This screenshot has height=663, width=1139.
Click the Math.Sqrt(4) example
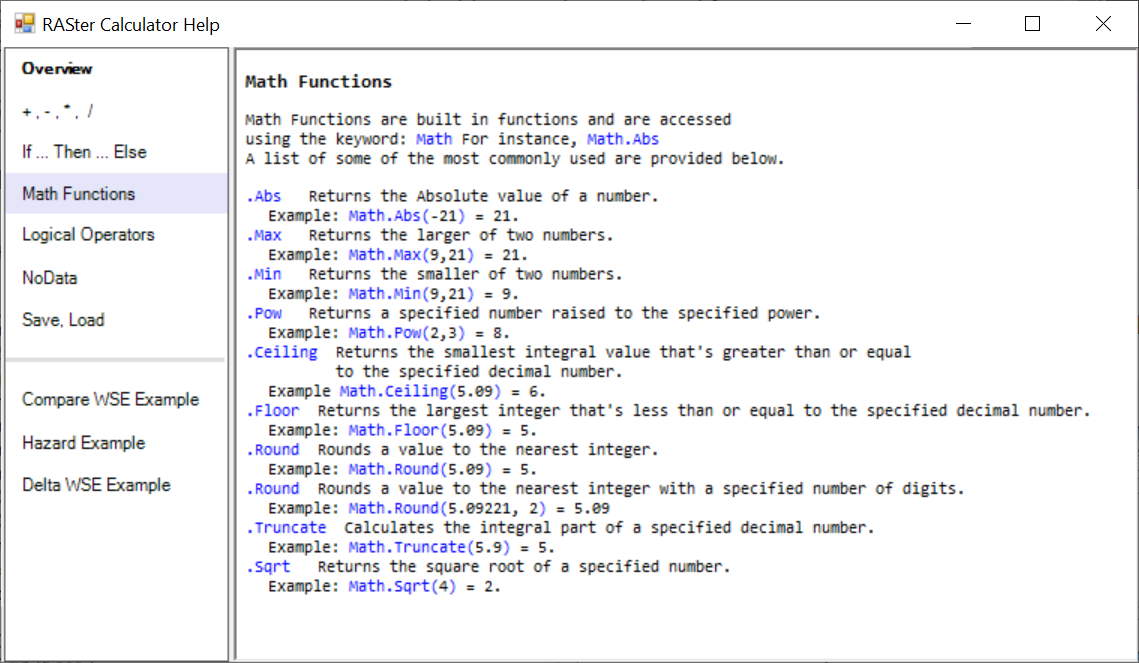click(402, 586)
